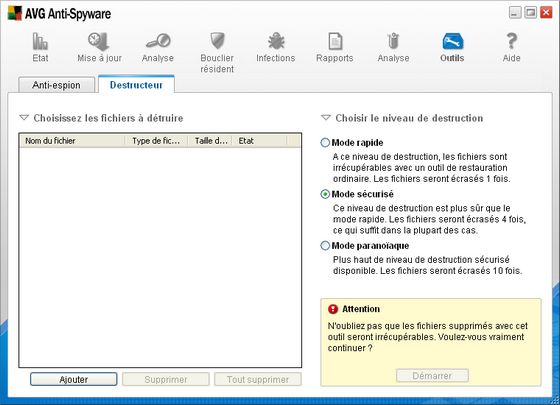Image resolution: width=560 pixels, height=405 pixels.
Task: Switch to the Anti-espion tab
Action: (x=56, y=85)
